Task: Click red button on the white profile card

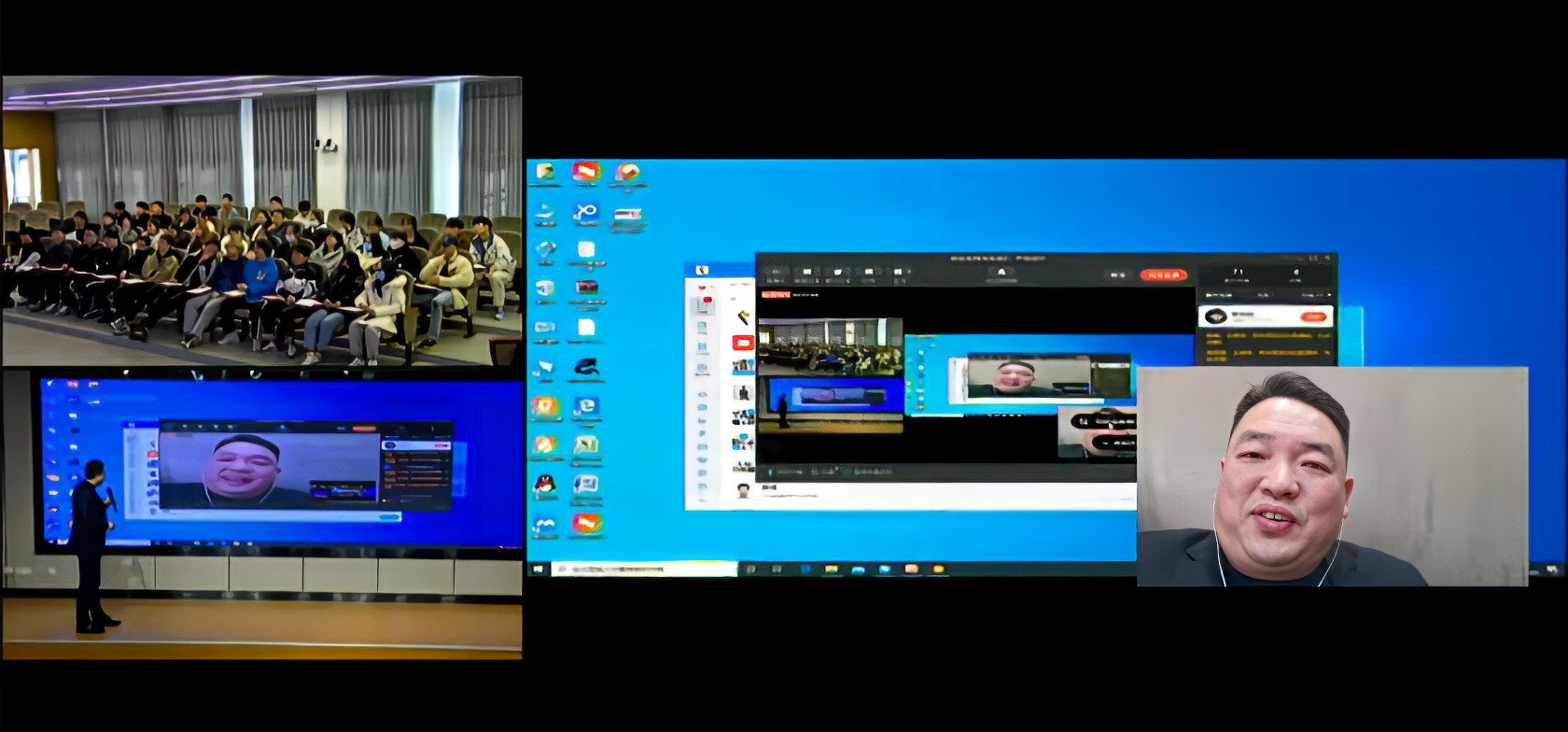Action: click(x=1313, y=317)
